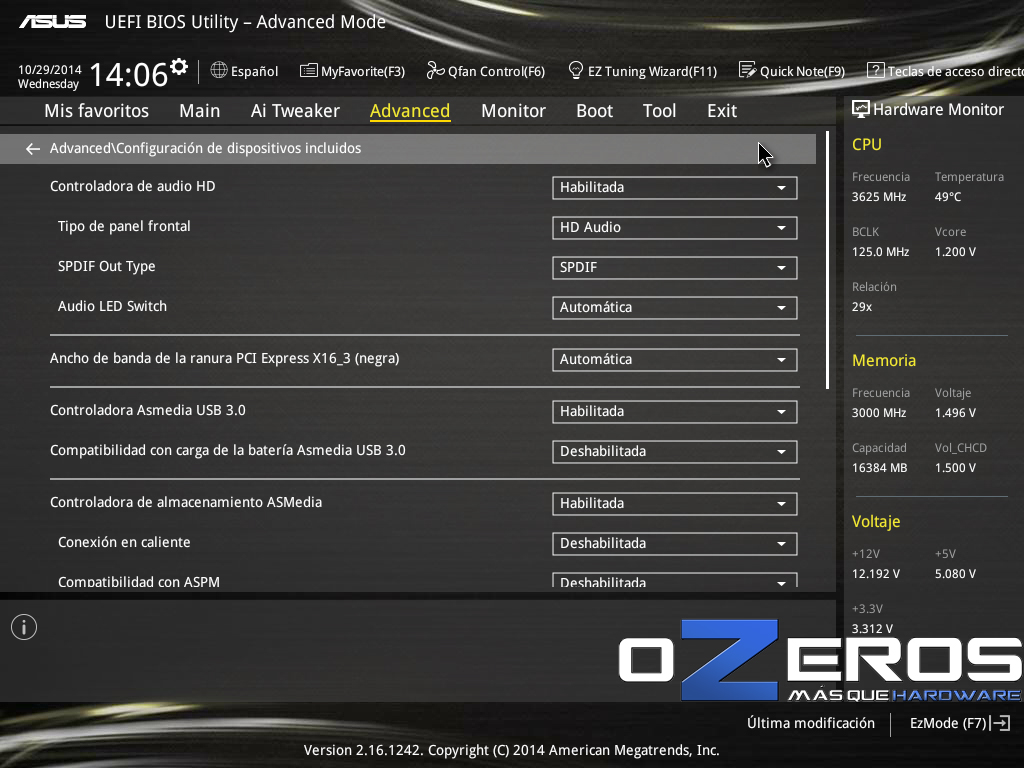1024x768 pixels.
Task: Open the Tipo de panel frontal dropdown
Action: [674, 227]
